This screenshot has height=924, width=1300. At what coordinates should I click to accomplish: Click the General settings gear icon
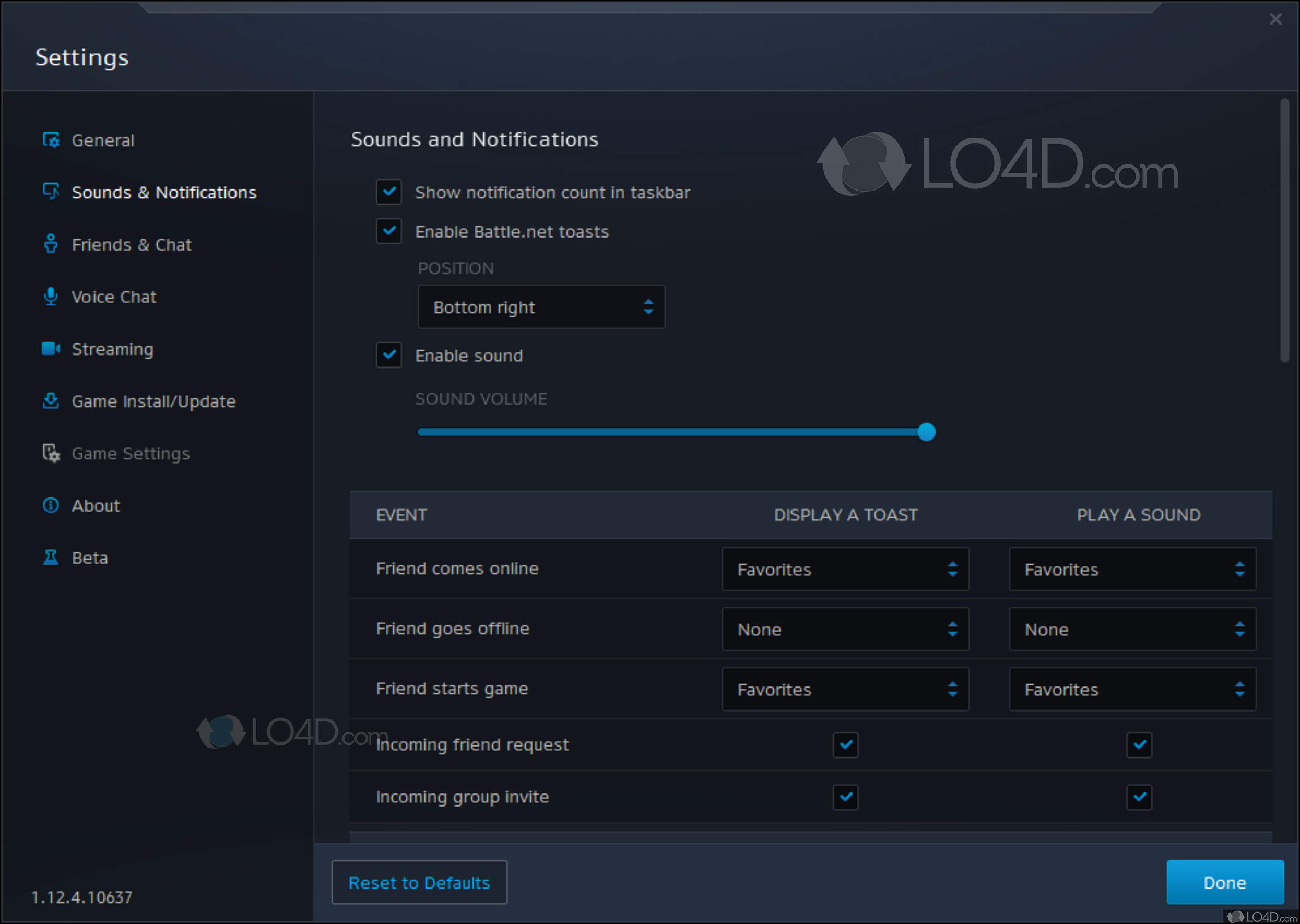click(51, 140)
